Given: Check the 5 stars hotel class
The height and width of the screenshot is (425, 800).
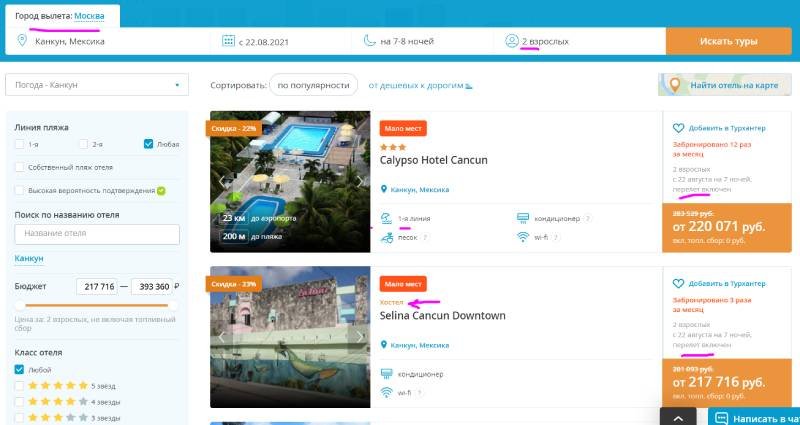Looking at the screenshot, I should 20,385.
